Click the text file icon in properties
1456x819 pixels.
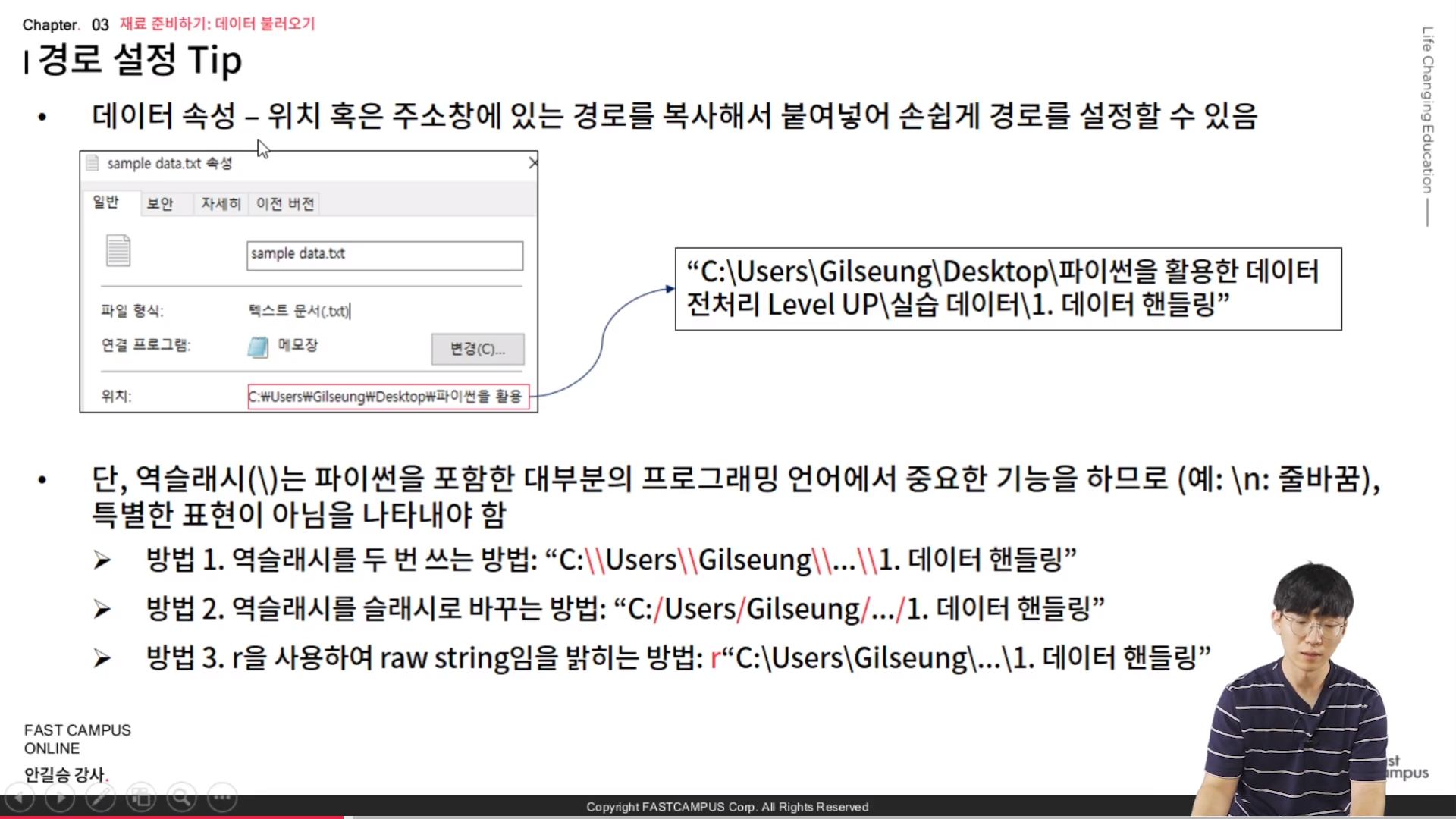click(118, 251)
